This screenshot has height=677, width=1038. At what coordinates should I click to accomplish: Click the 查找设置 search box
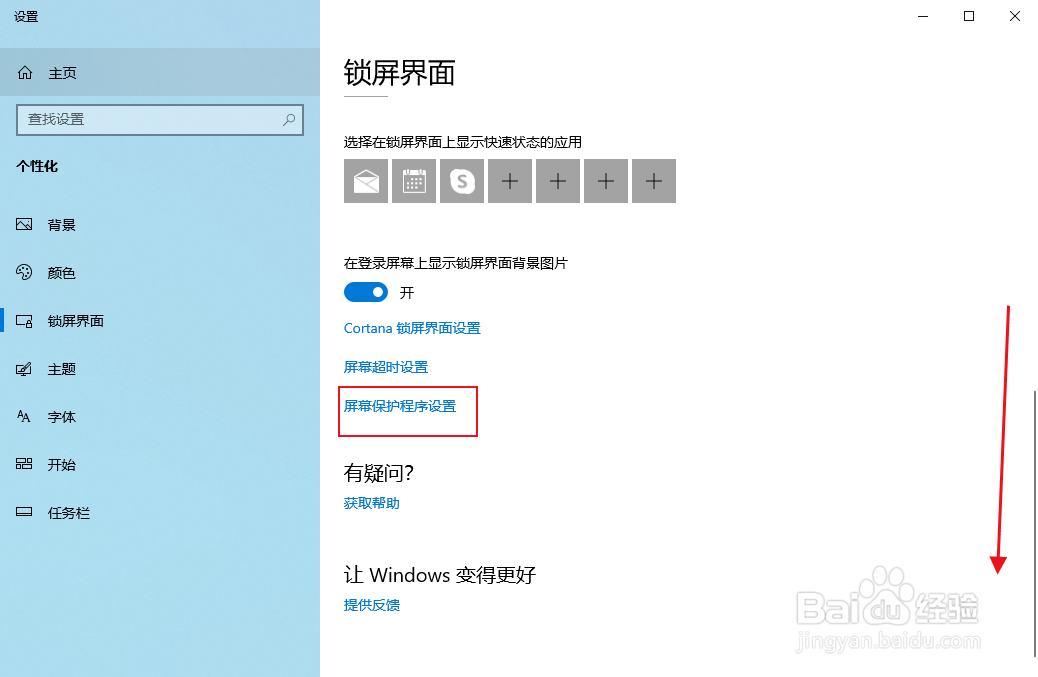(160, 119)
